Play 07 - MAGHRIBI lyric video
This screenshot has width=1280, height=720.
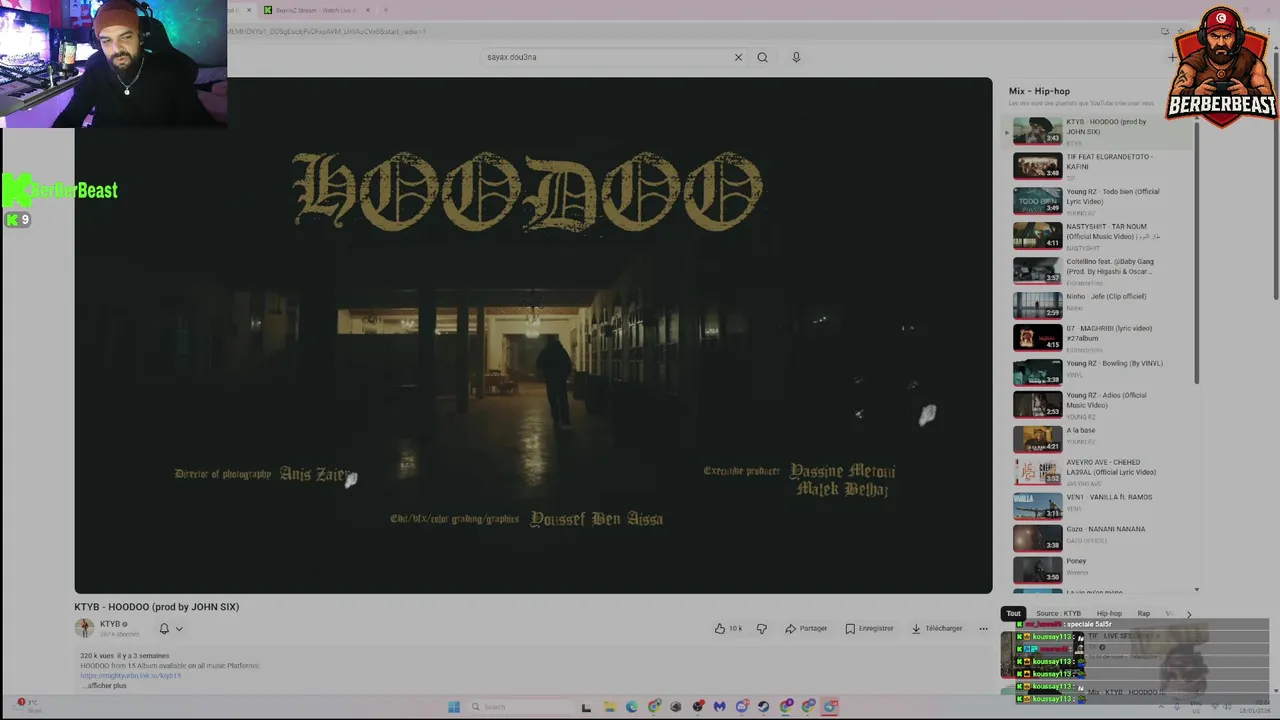pyautogui.click(x=1100, y=338)
